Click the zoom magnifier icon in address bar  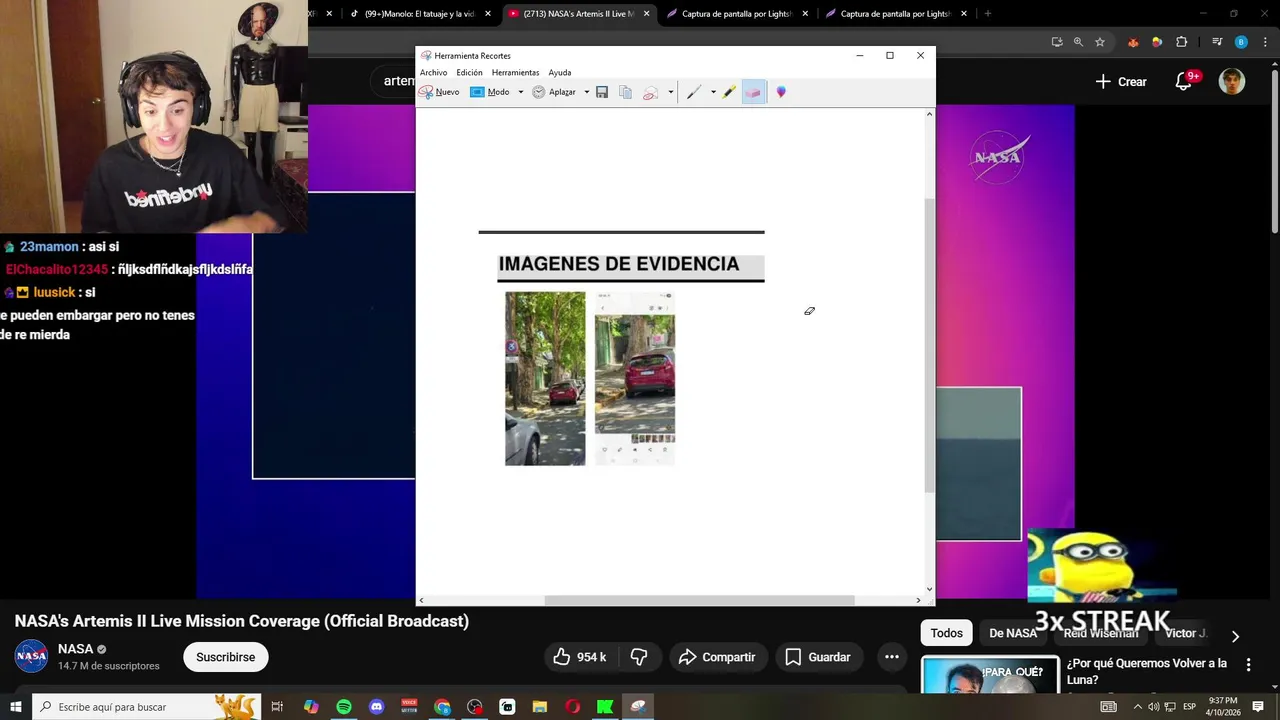[x=1078, y=42]
